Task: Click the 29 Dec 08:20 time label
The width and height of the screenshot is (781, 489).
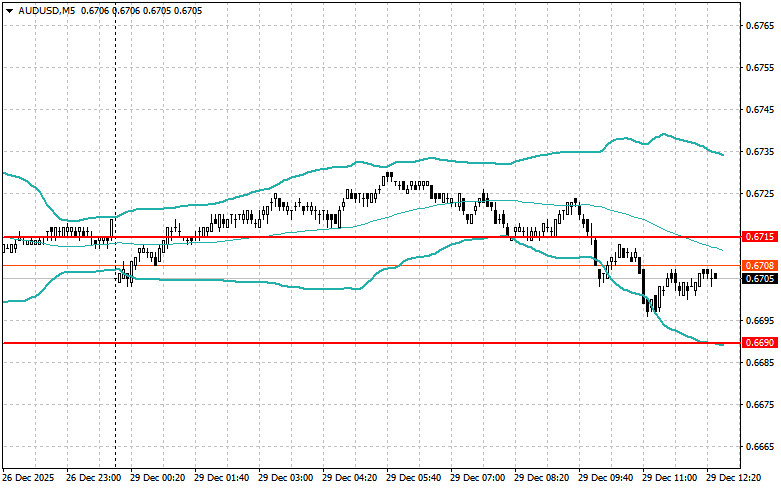Action: [541, 478]
